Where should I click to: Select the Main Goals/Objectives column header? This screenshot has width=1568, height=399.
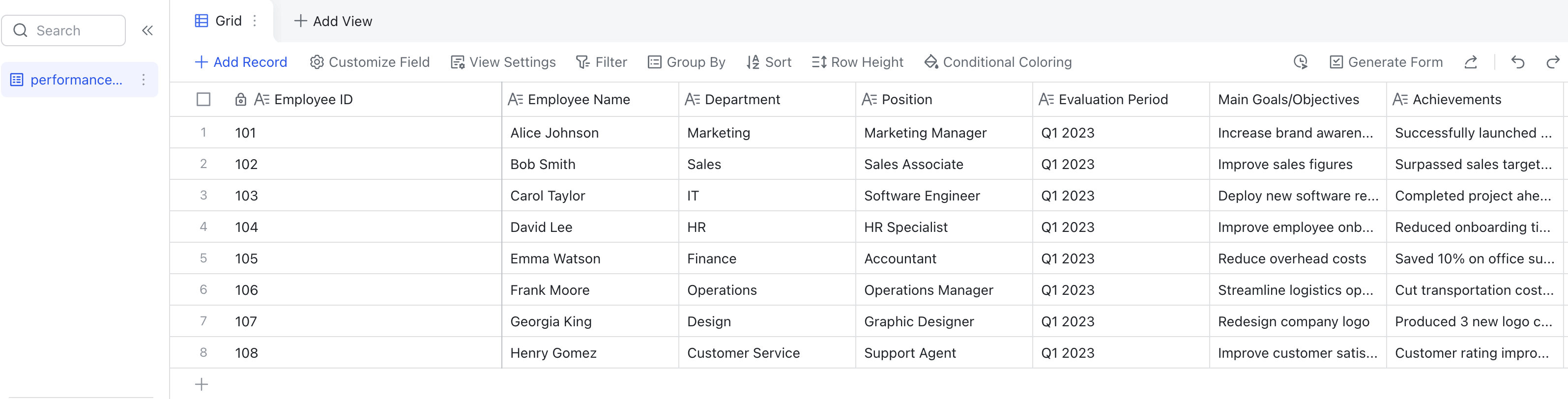[x=1298, y=99]
